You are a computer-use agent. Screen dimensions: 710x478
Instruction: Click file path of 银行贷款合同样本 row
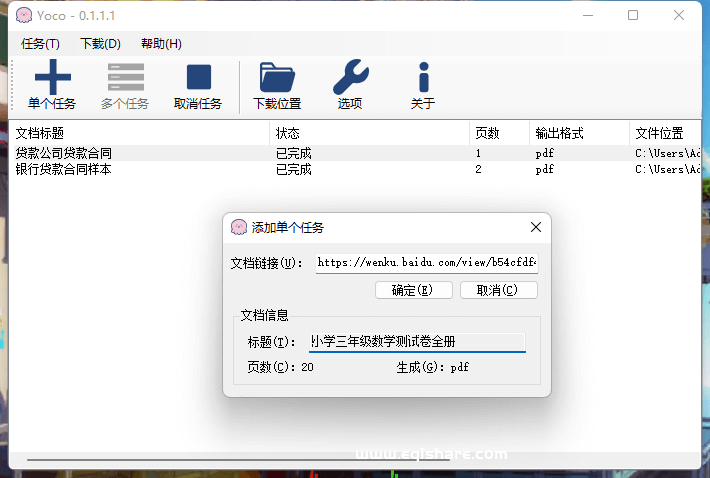point(667,169)
